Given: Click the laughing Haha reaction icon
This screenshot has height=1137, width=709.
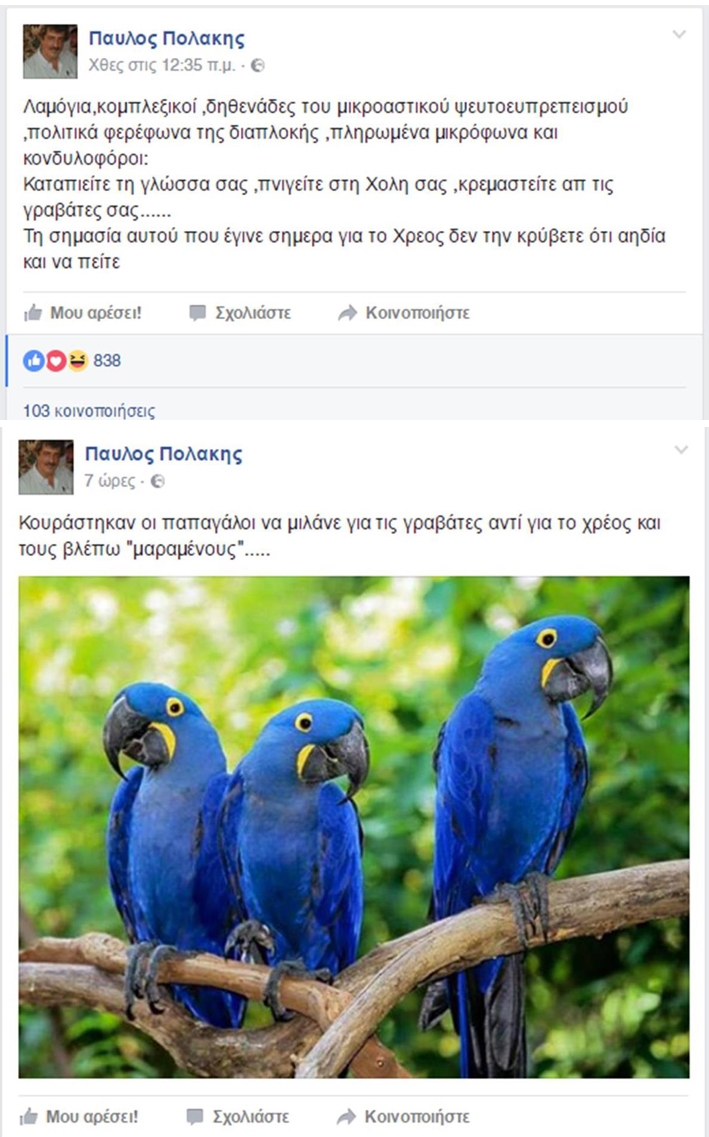Looking at the screenshot, I should pyautogui.click(x=78, y=360).
